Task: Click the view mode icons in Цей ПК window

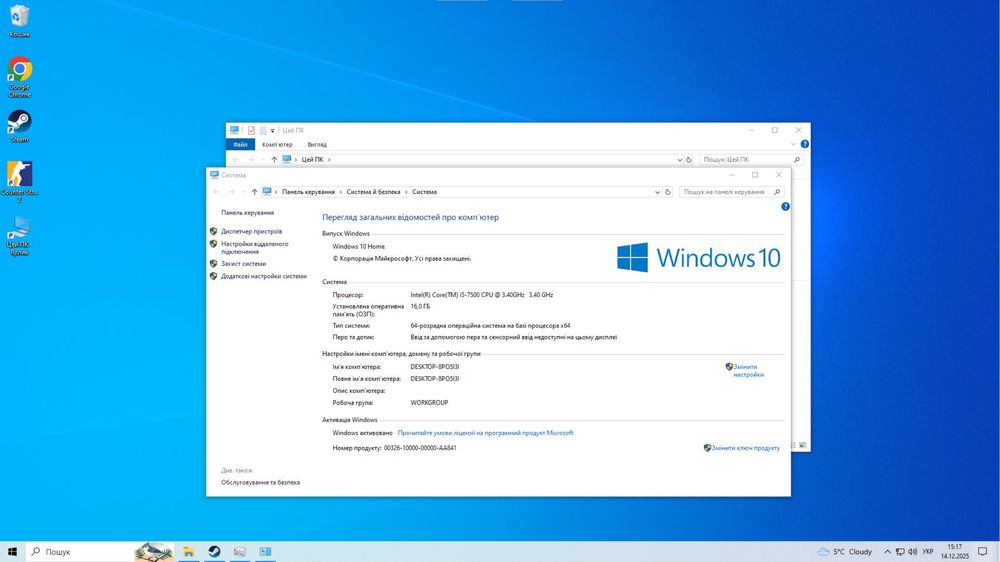Action: coord(798,445)
